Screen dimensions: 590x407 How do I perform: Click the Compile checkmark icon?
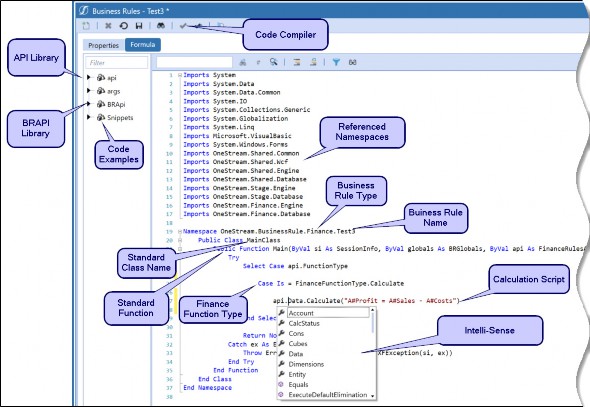pos(183,26)
